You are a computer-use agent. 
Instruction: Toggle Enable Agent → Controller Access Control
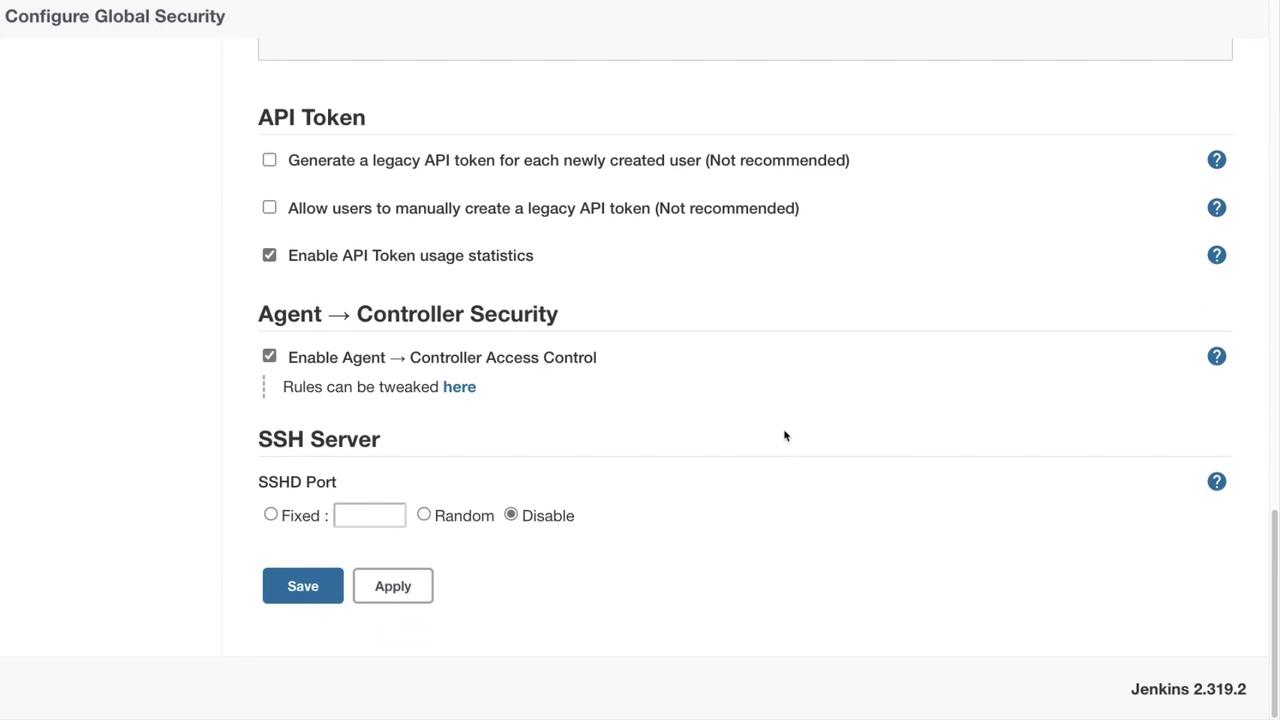[269, 356]
